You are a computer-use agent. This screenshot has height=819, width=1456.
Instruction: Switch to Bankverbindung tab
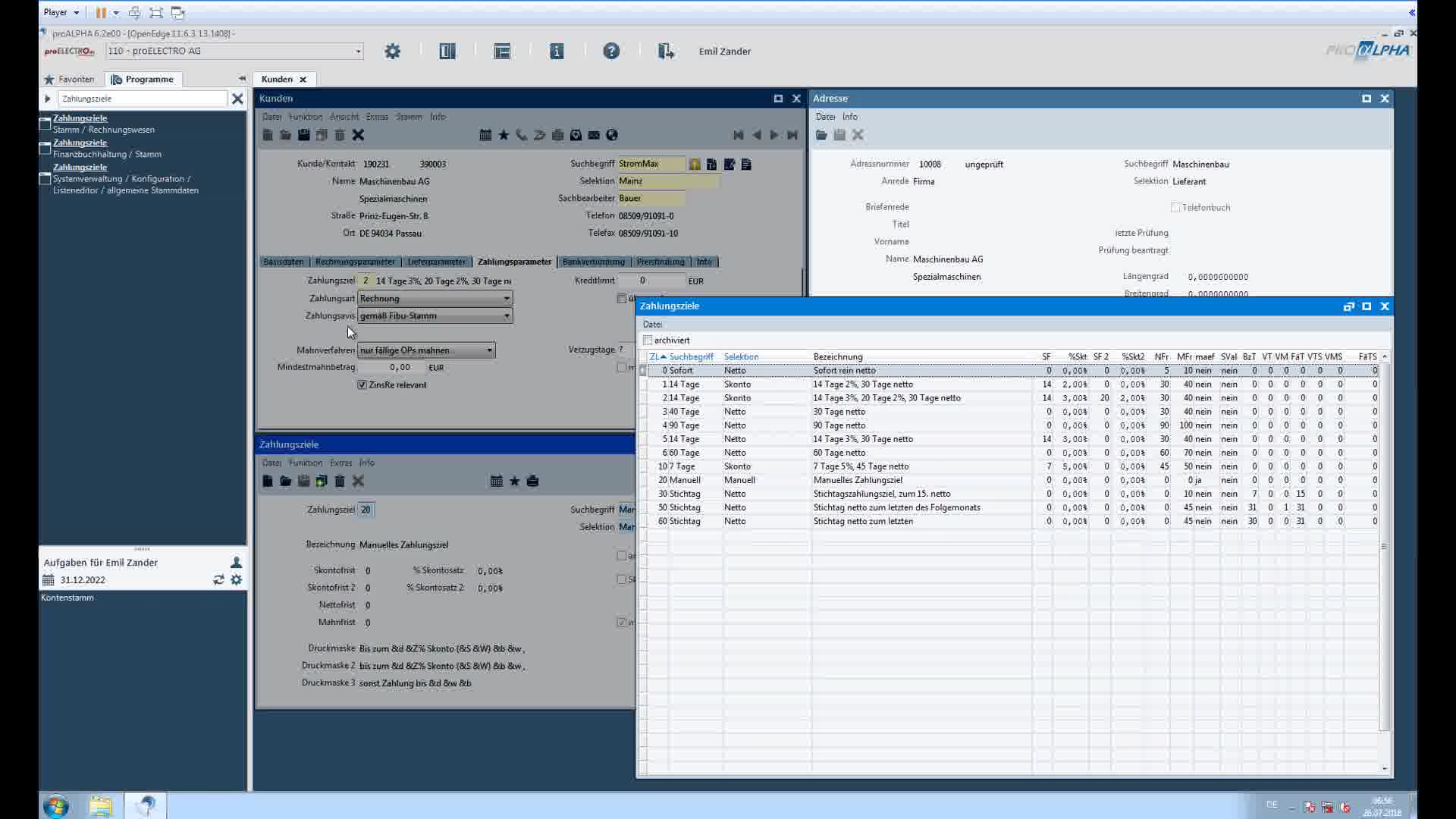point(594,262)
